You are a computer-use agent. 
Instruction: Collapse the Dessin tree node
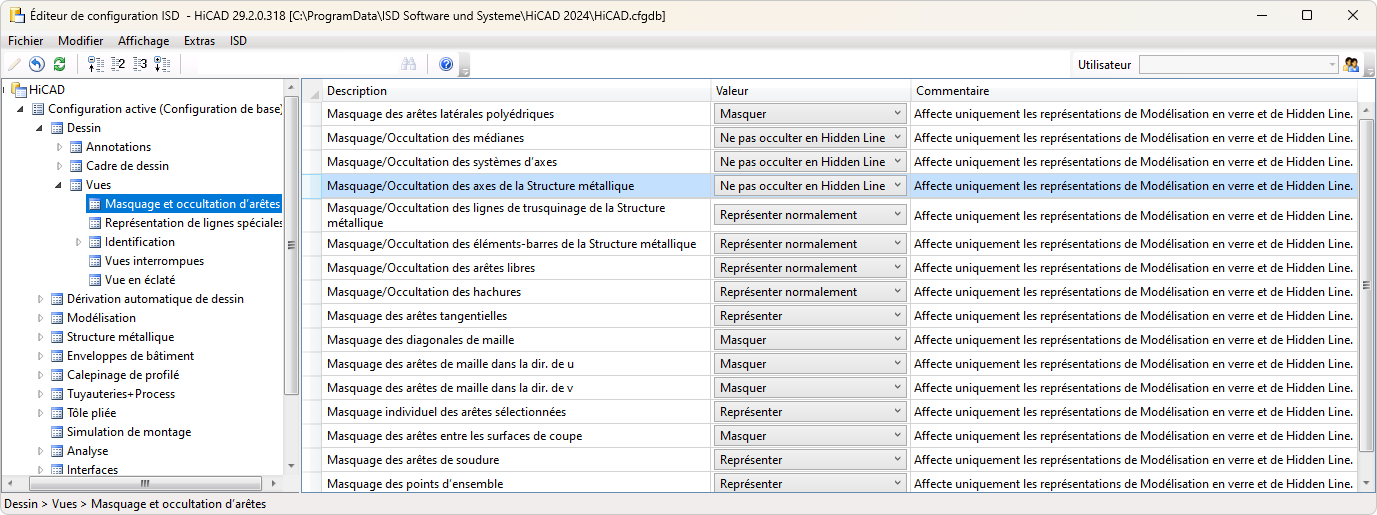tap(41, 128)
